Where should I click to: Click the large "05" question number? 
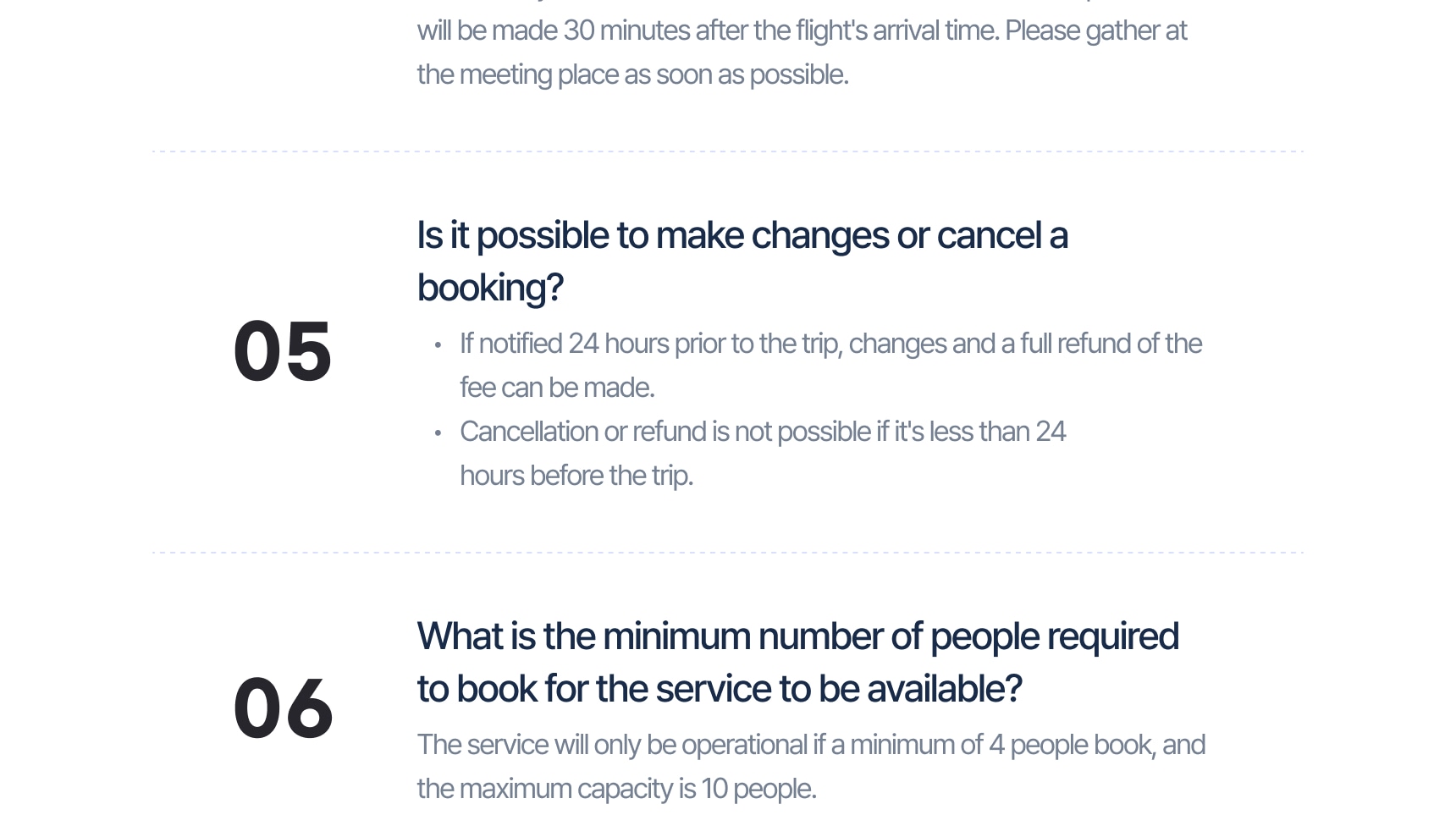283,352
